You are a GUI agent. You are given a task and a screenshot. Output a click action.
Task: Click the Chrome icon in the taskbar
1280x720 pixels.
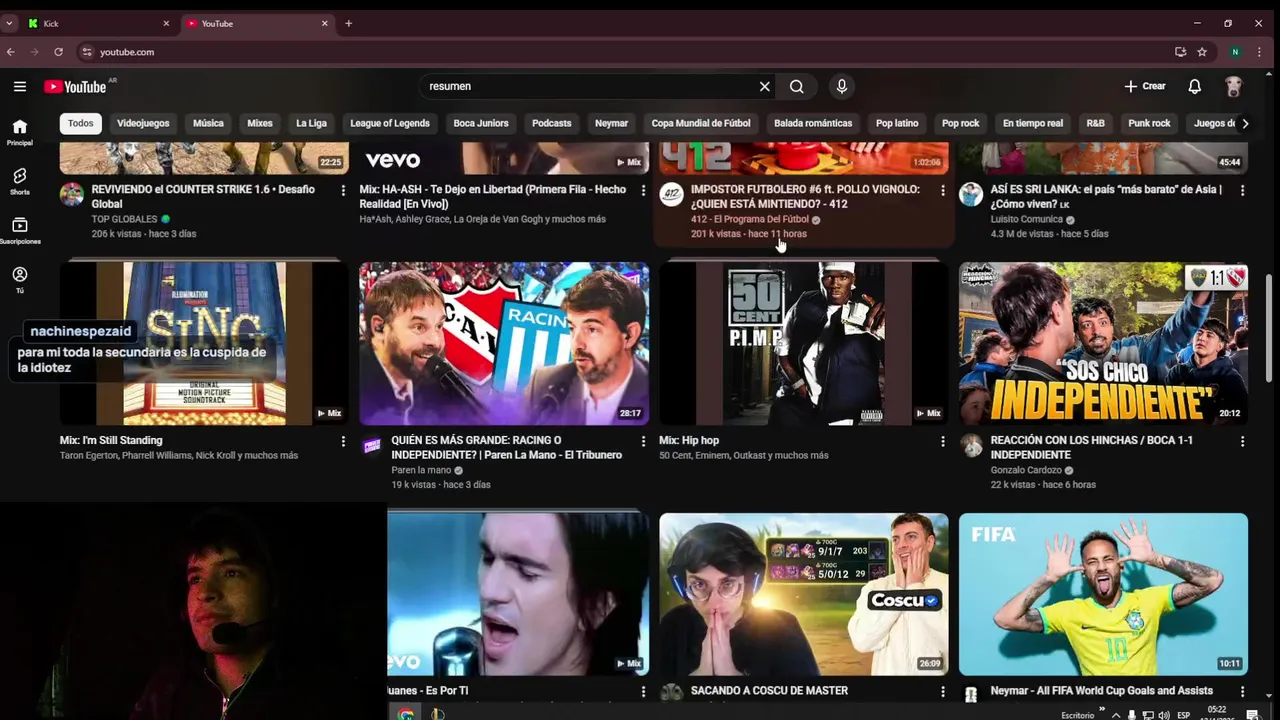tap(405, 714)
